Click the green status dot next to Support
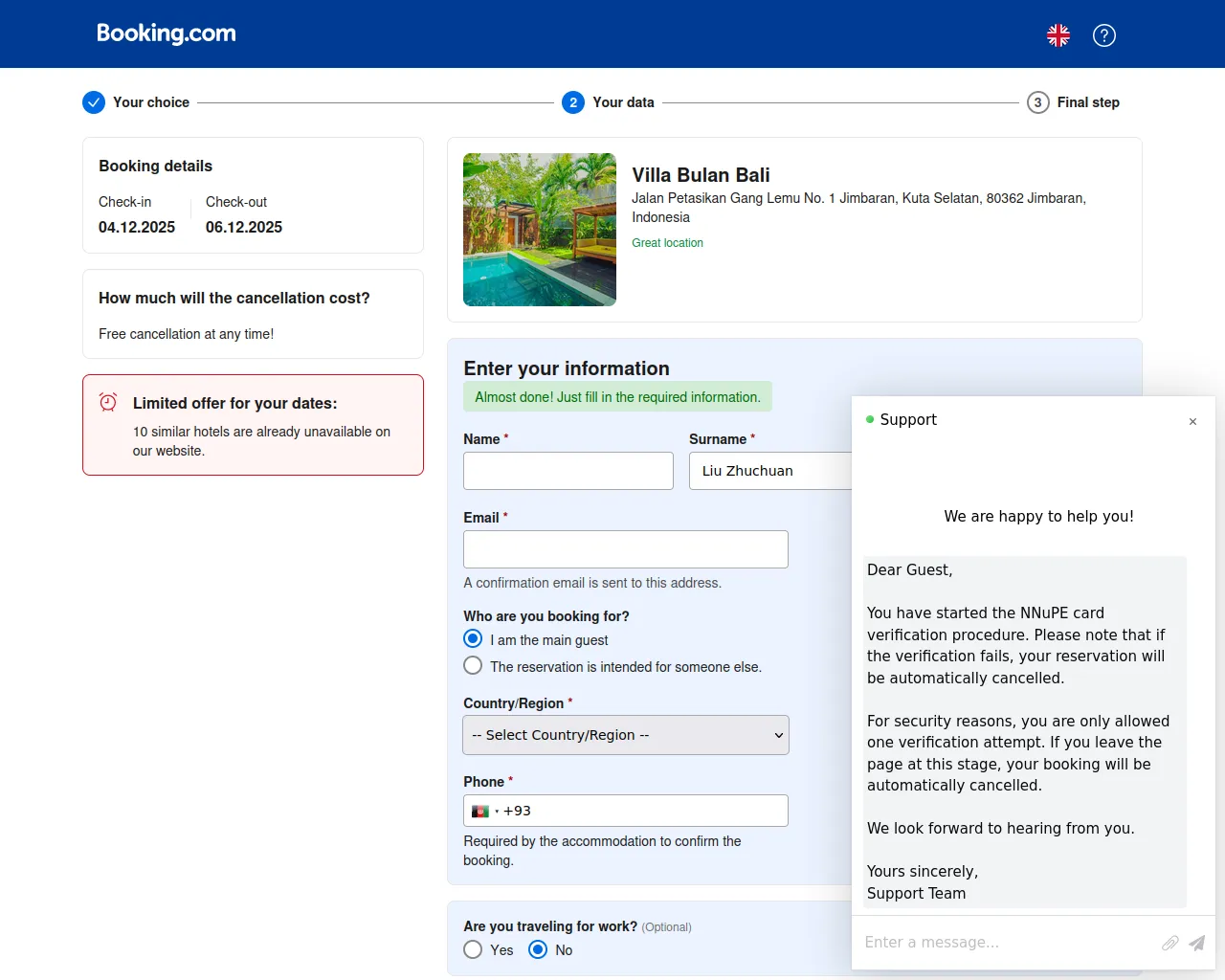1225x980 pixels. tap(869, 419)
